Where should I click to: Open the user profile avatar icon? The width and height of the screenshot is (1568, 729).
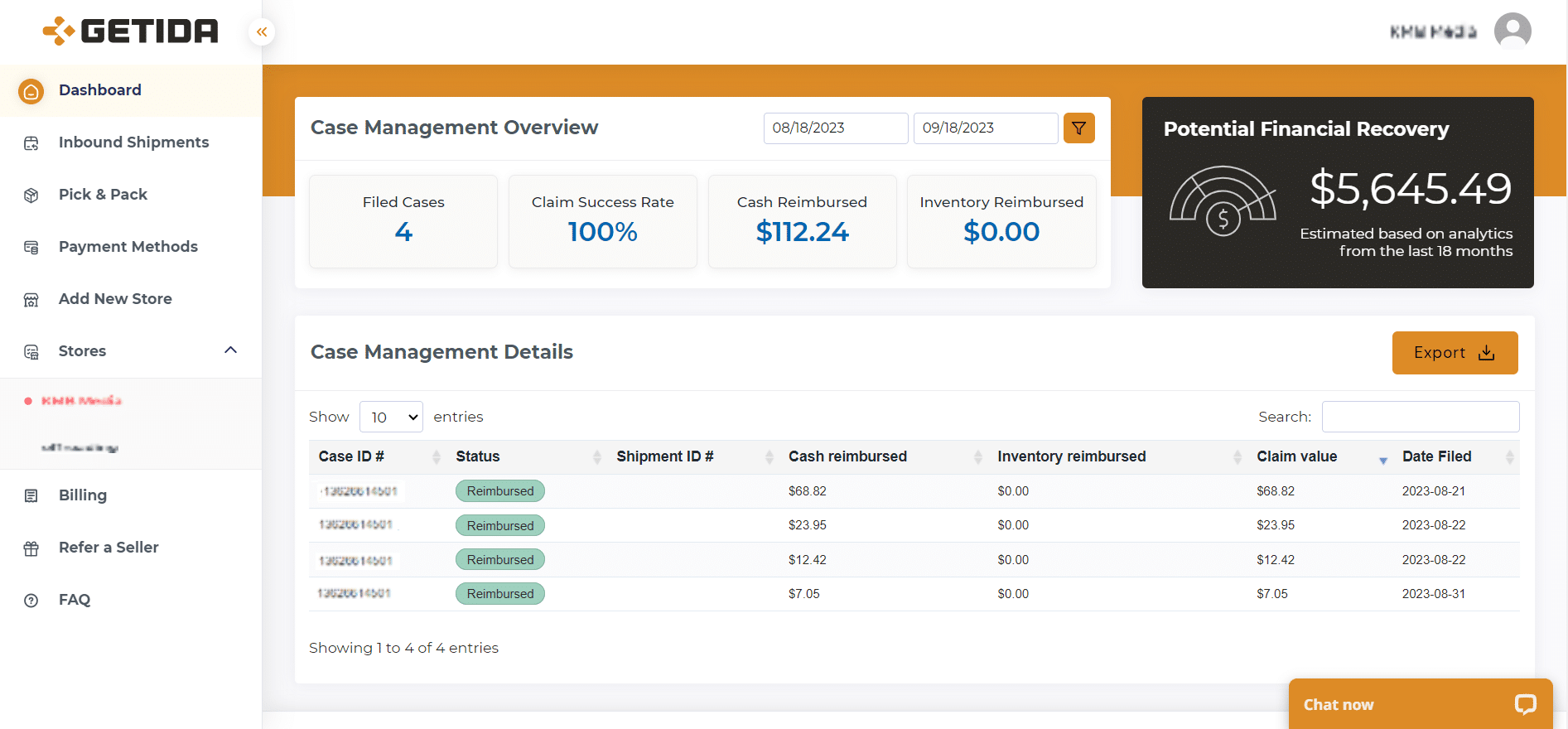[1513, 31]
